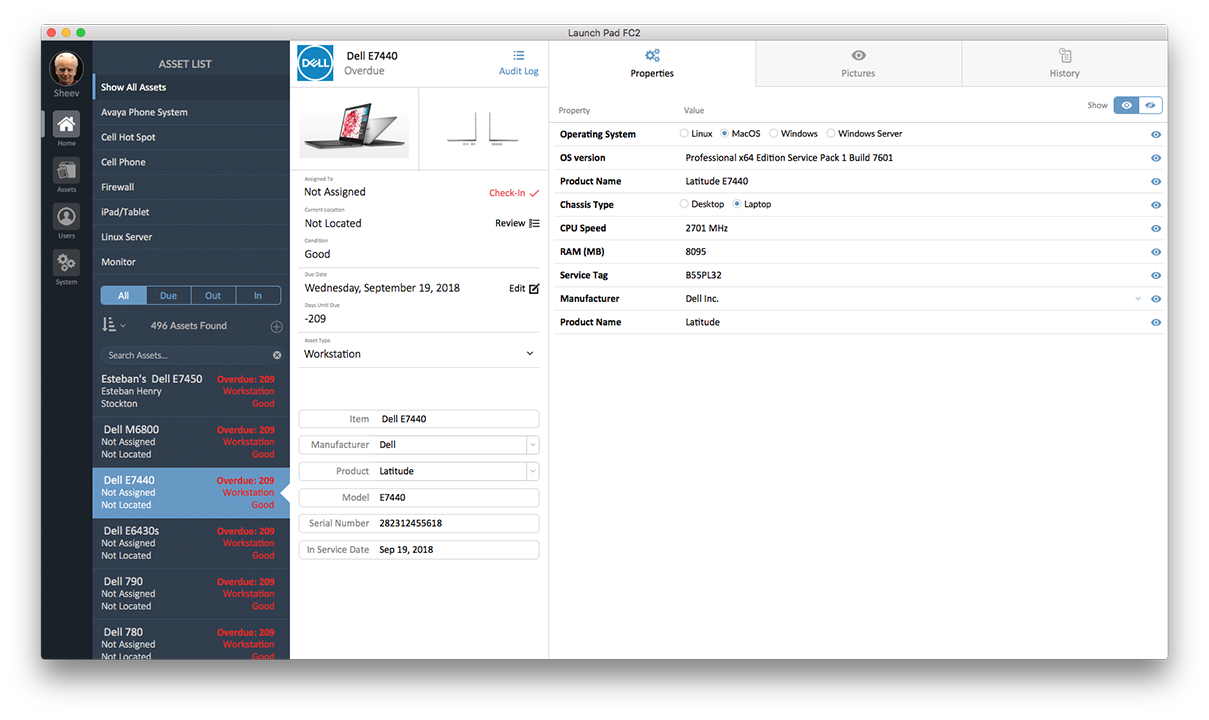Edit the due date
The image size is (1209, 720).
click(524, 288)
